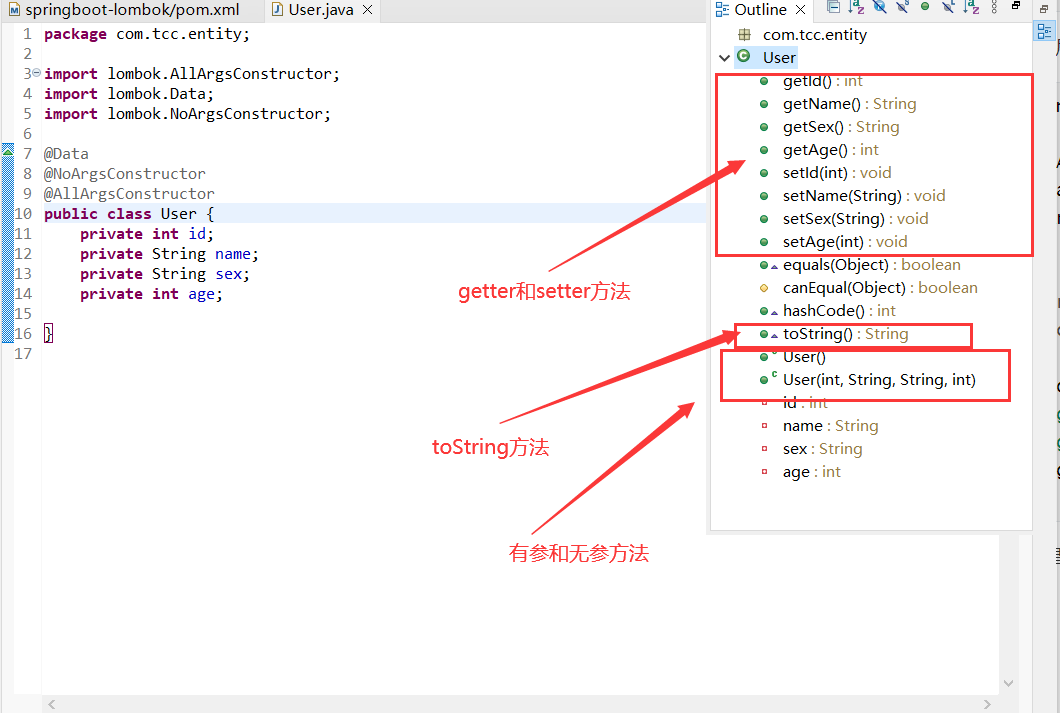Click the Outline icon in the right side strip

pos(1044,31)
